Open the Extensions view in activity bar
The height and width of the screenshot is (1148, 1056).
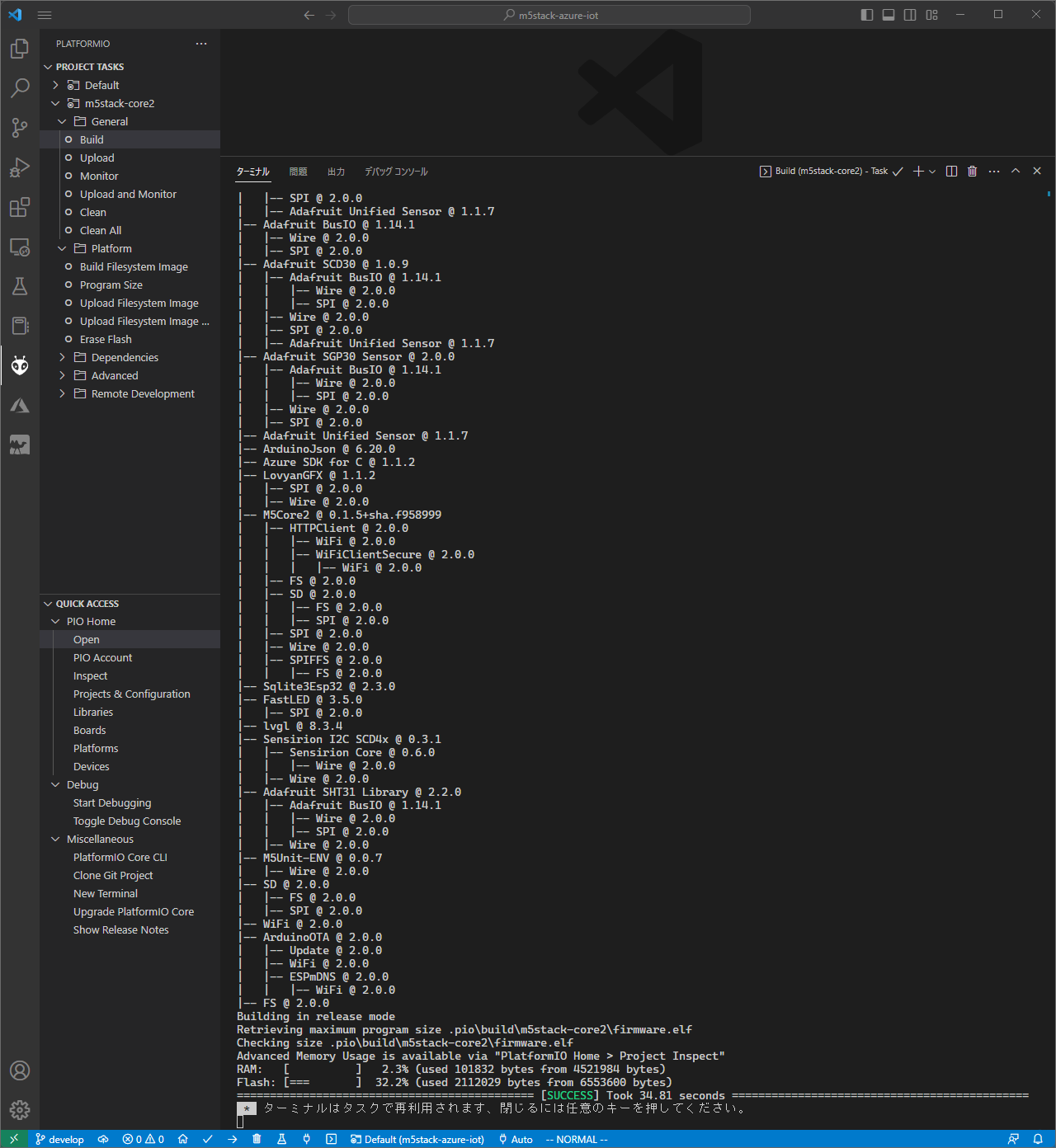[20, 207]
